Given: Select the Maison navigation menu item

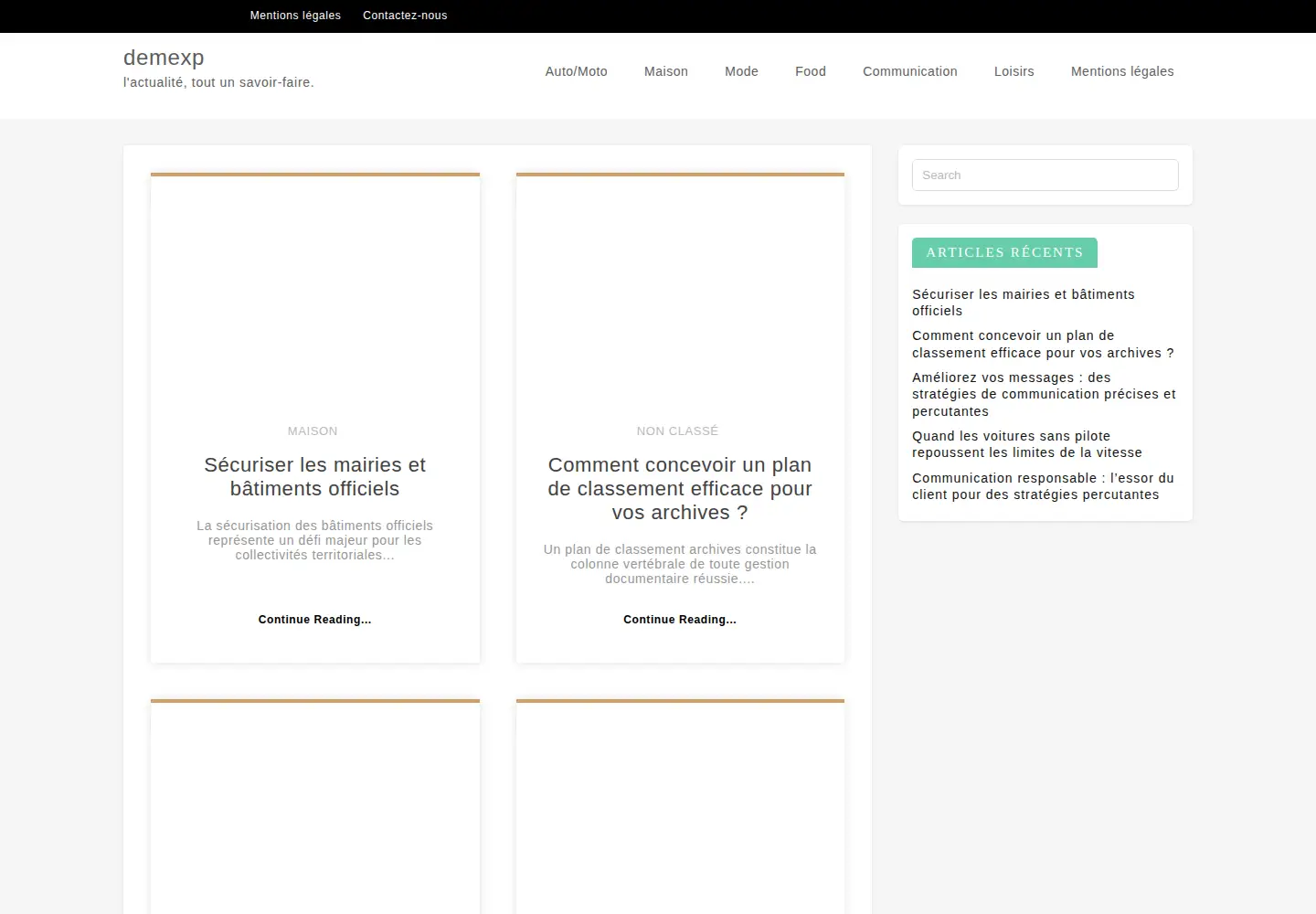Looking at the screenshot, I should click(666, 71).
